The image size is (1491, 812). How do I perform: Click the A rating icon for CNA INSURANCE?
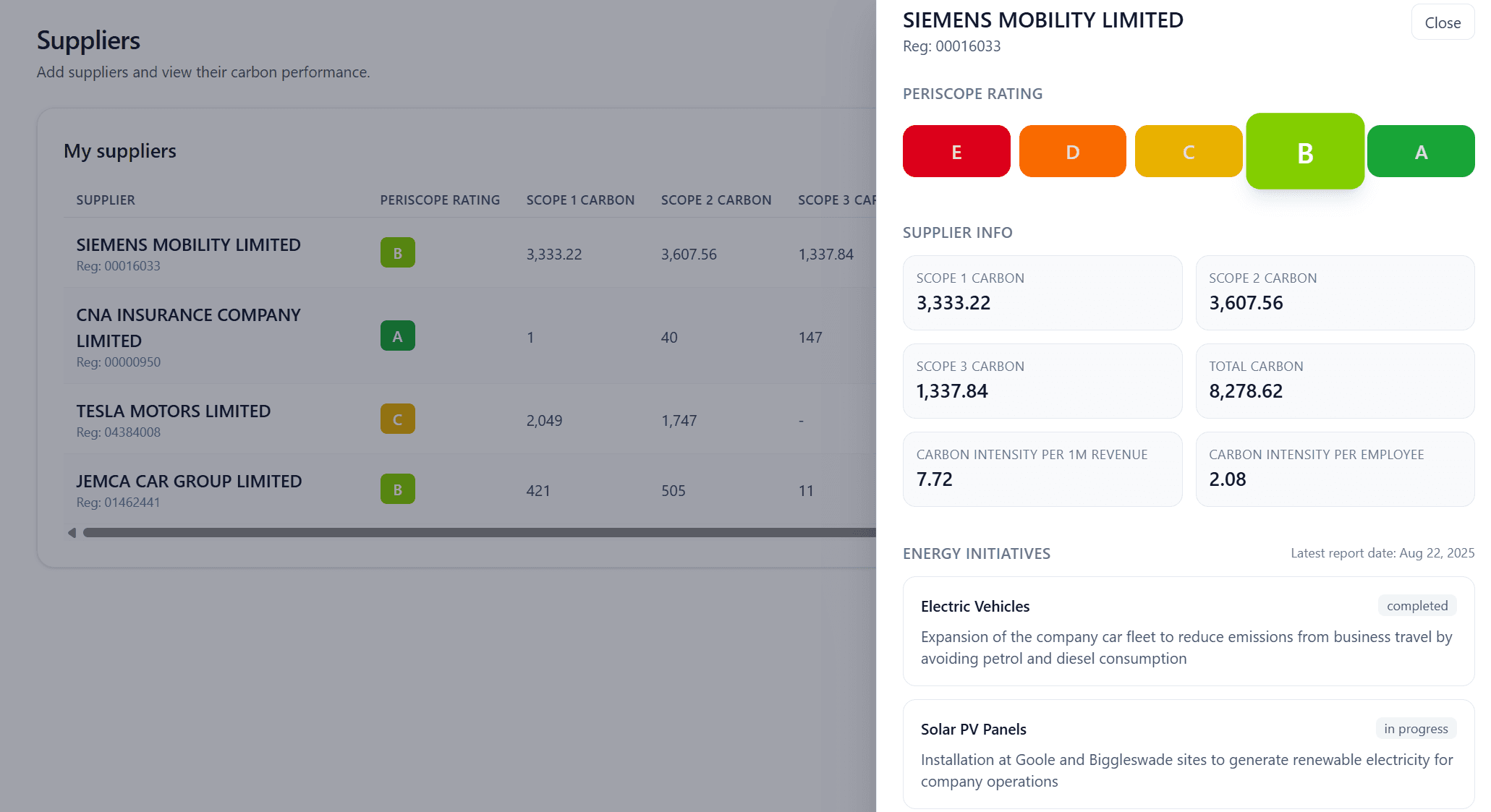point(397,336)
